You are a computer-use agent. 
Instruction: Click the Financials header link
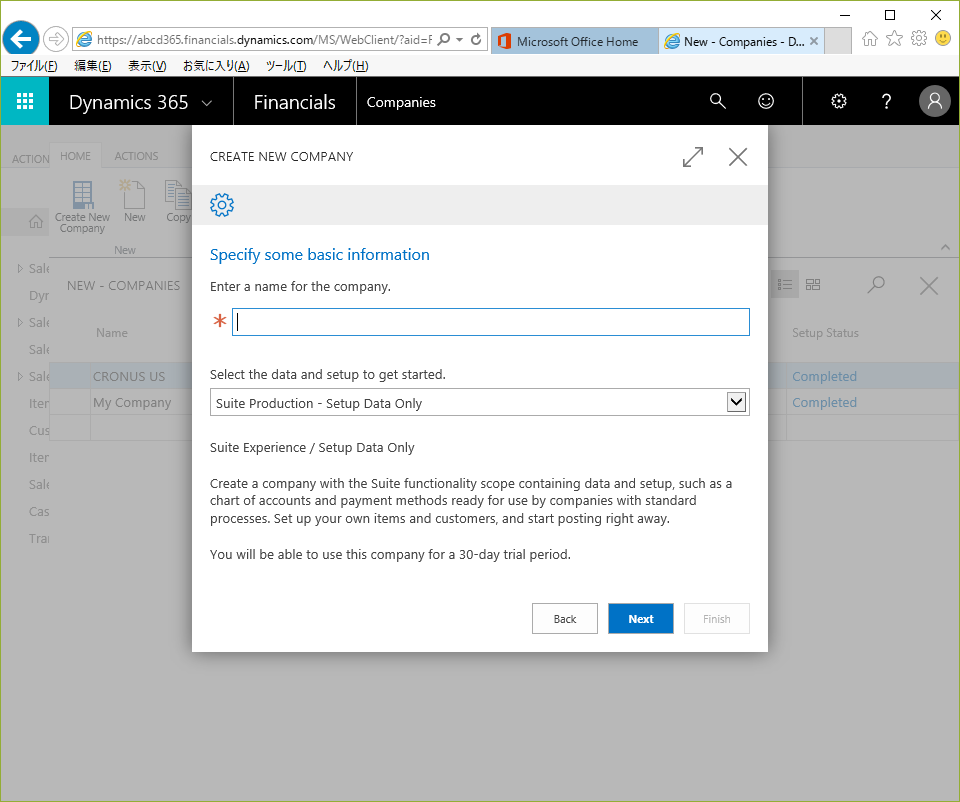coord(294,102)
